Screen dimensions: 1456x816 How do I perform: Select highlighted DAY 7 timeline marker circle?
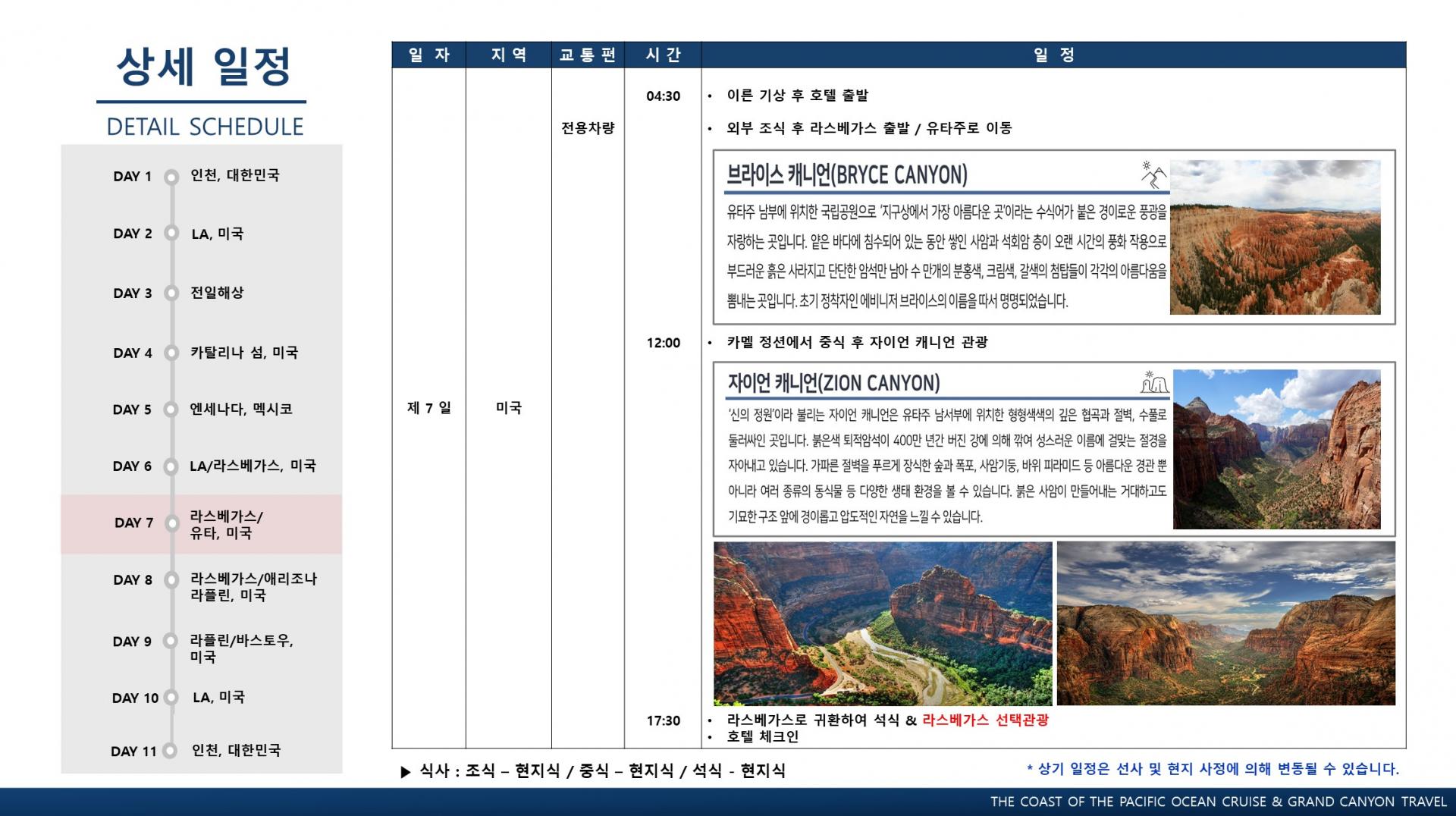tap(171, 523)
